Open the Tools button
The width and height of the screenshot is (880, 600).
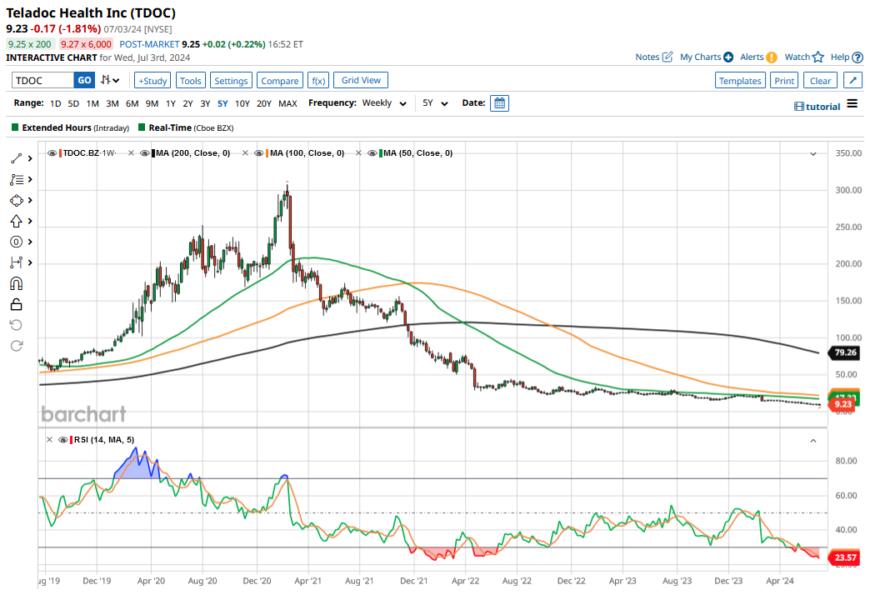click(190, 80)
